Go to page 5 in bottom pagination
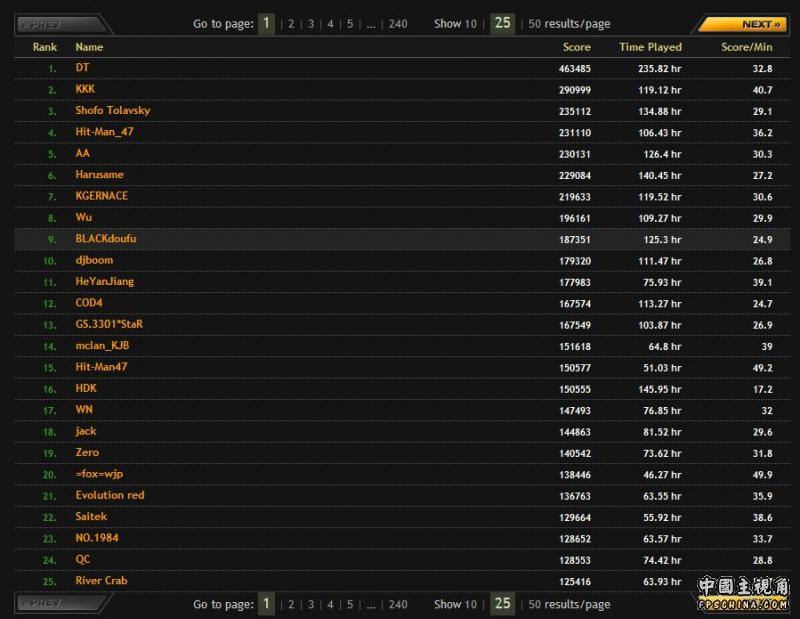The height and width of the screenshot is (619, 800). point(350,605)
